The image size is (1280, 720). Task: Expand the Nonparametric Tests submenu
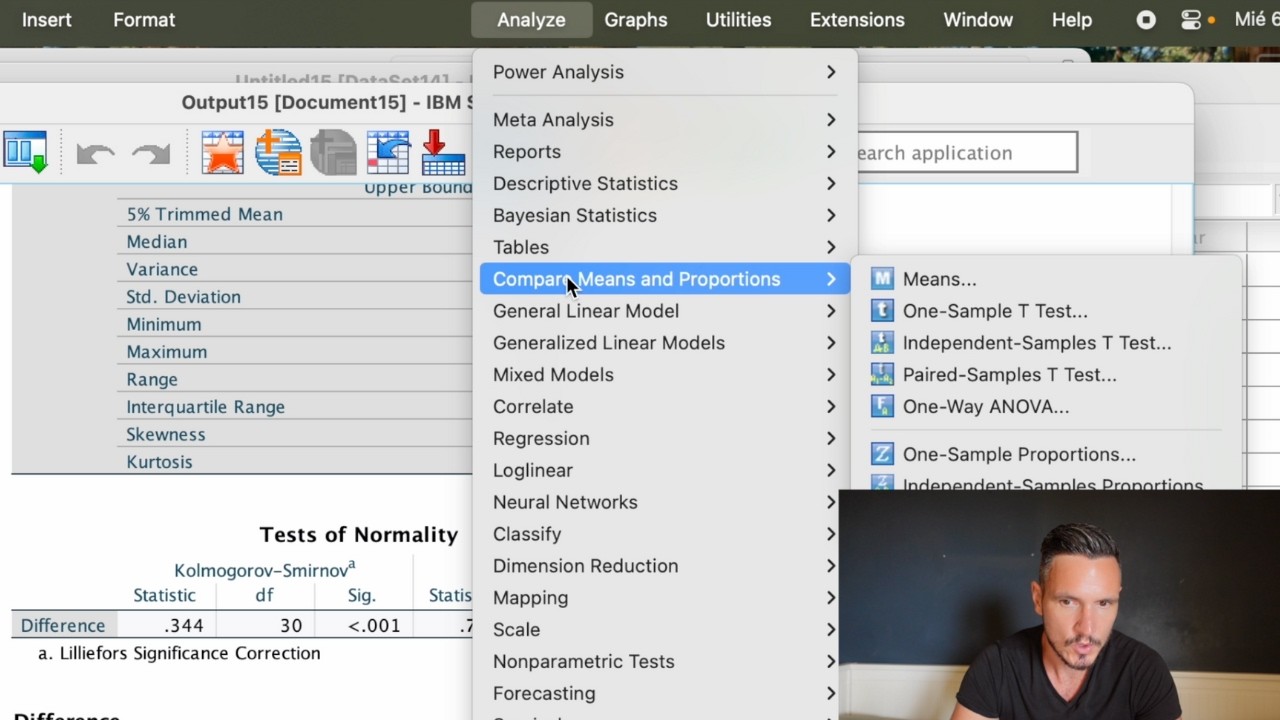tap(665, 661)
